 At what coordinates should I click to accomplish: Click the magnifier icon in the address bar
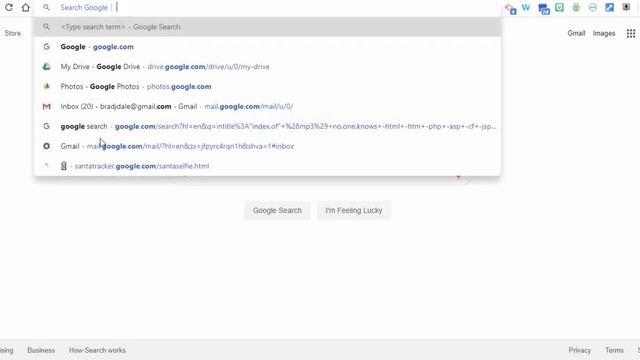[x=47, y=7]
